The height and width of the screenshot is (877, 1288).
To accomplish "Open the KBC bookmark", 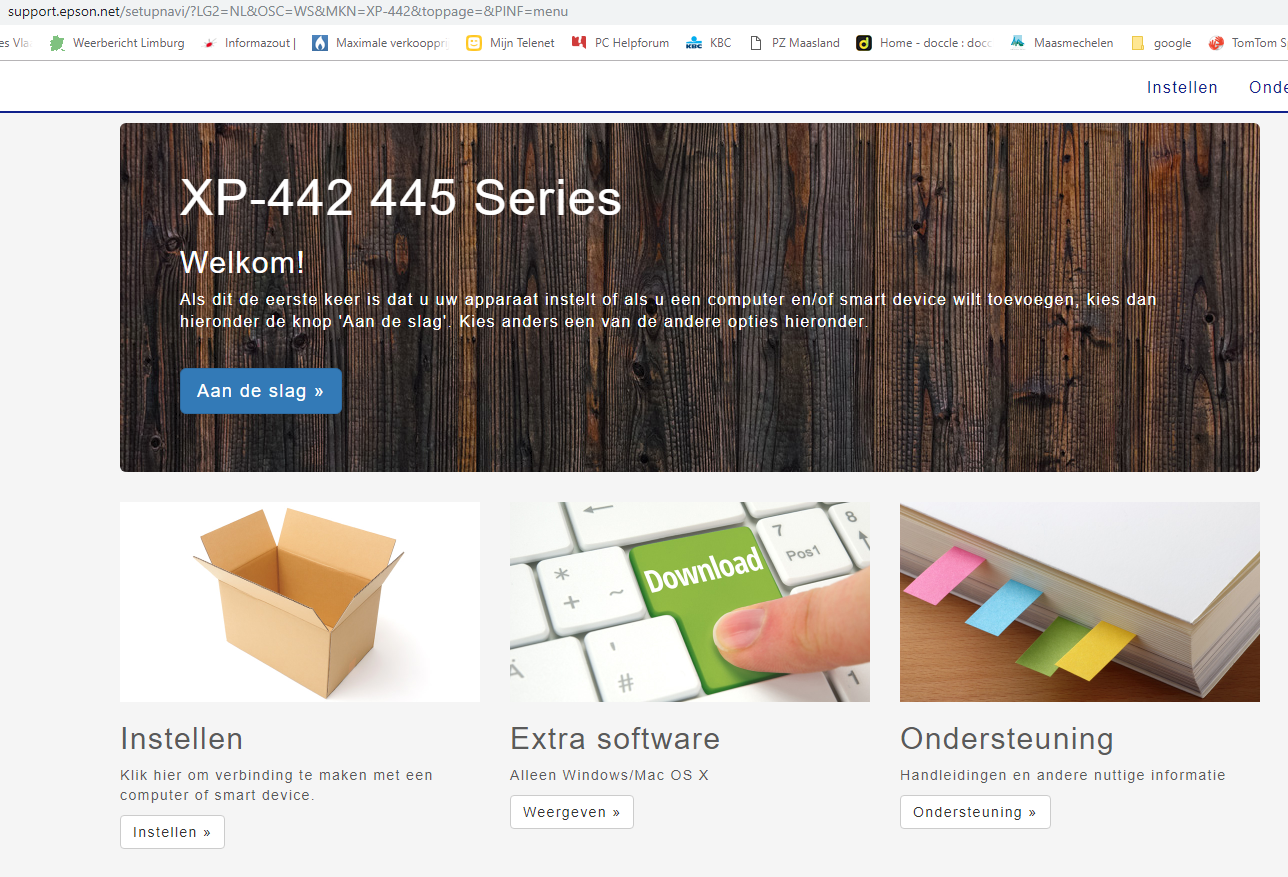I will tap(709, 43).
